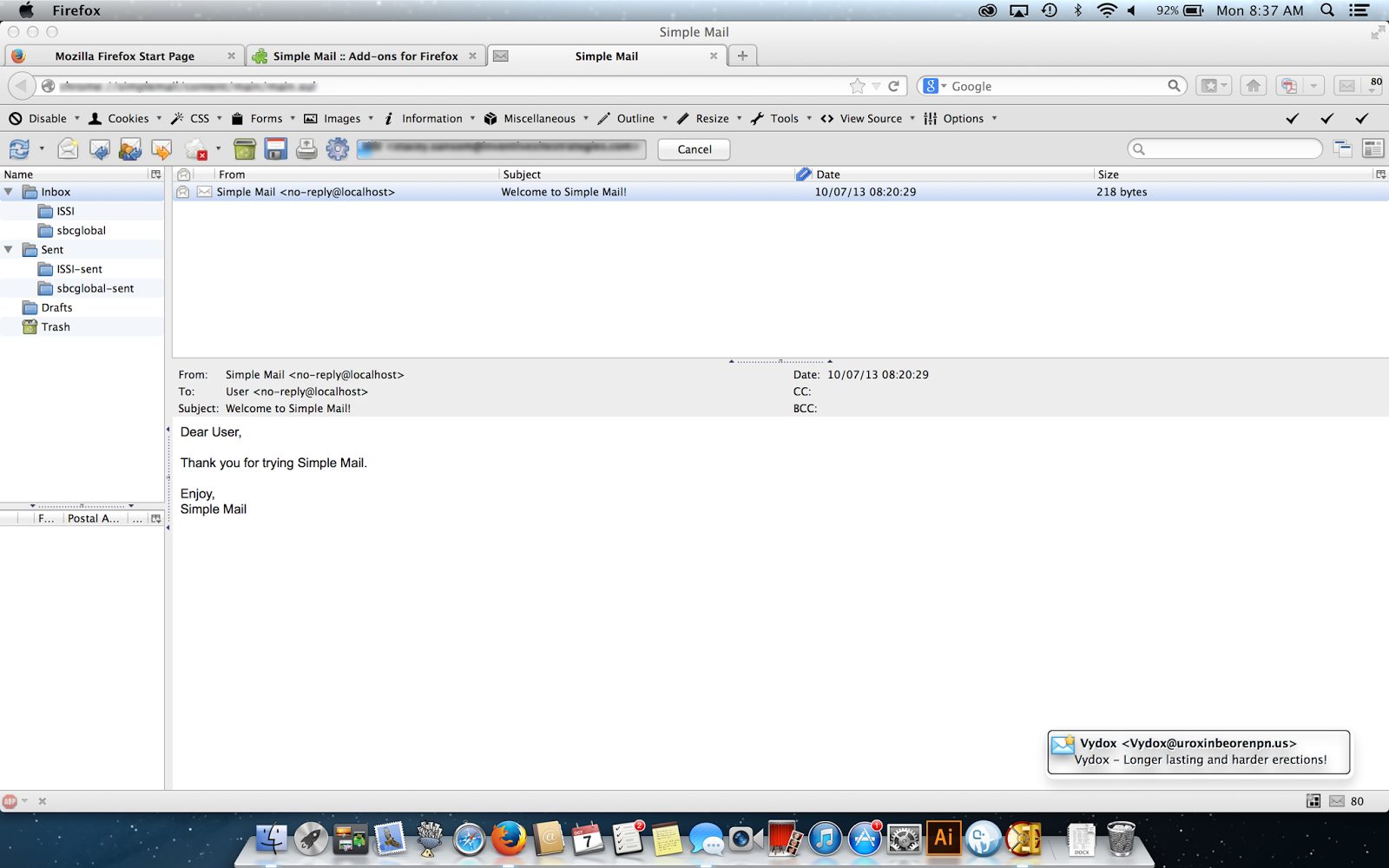This screenshot has width=1389, height=868.
Task: Click the third checkmark in Web Developer toolbar
Action: click(x=1362, y=119)
